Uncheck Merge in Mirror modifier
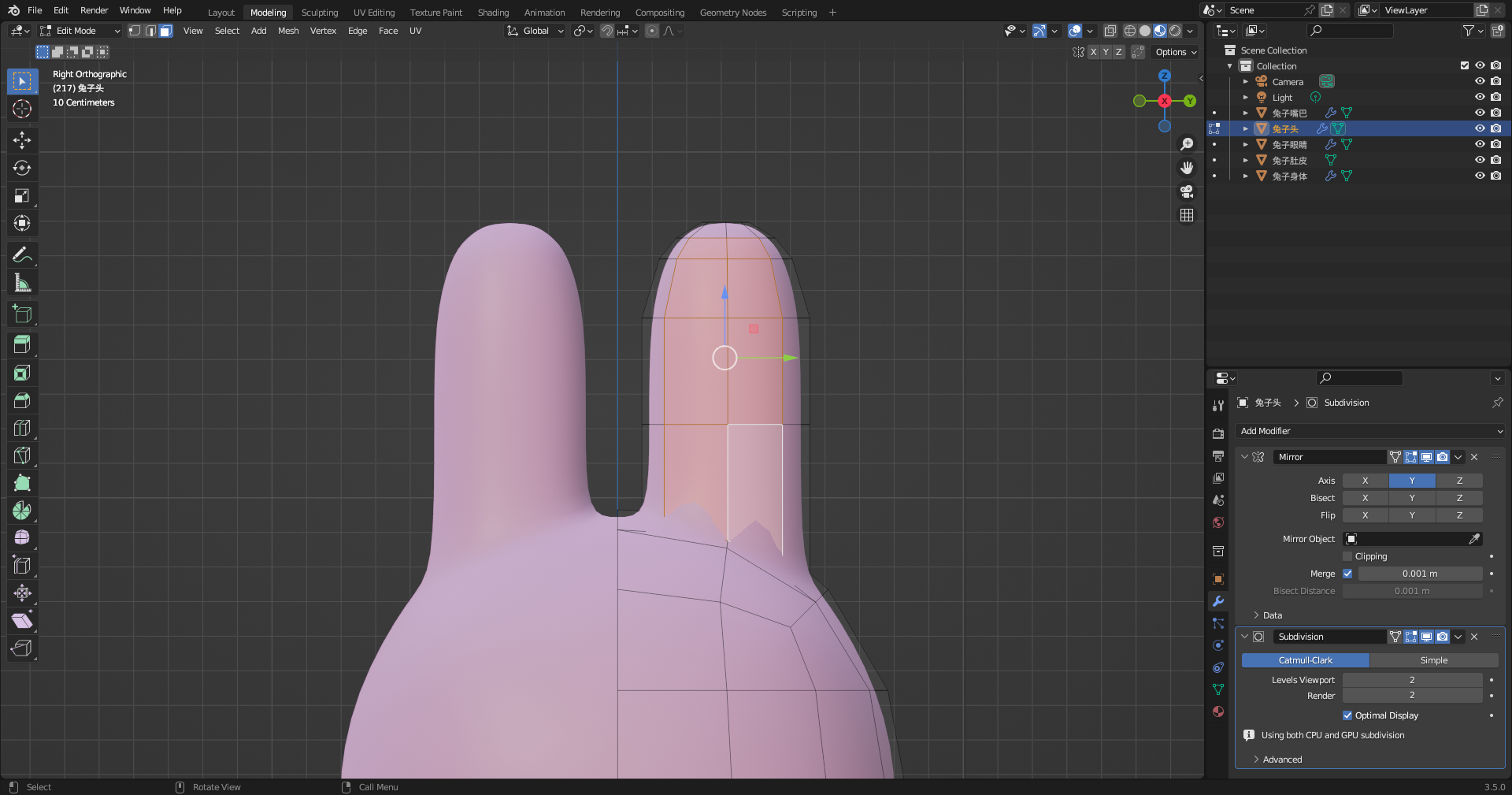 1347,574
